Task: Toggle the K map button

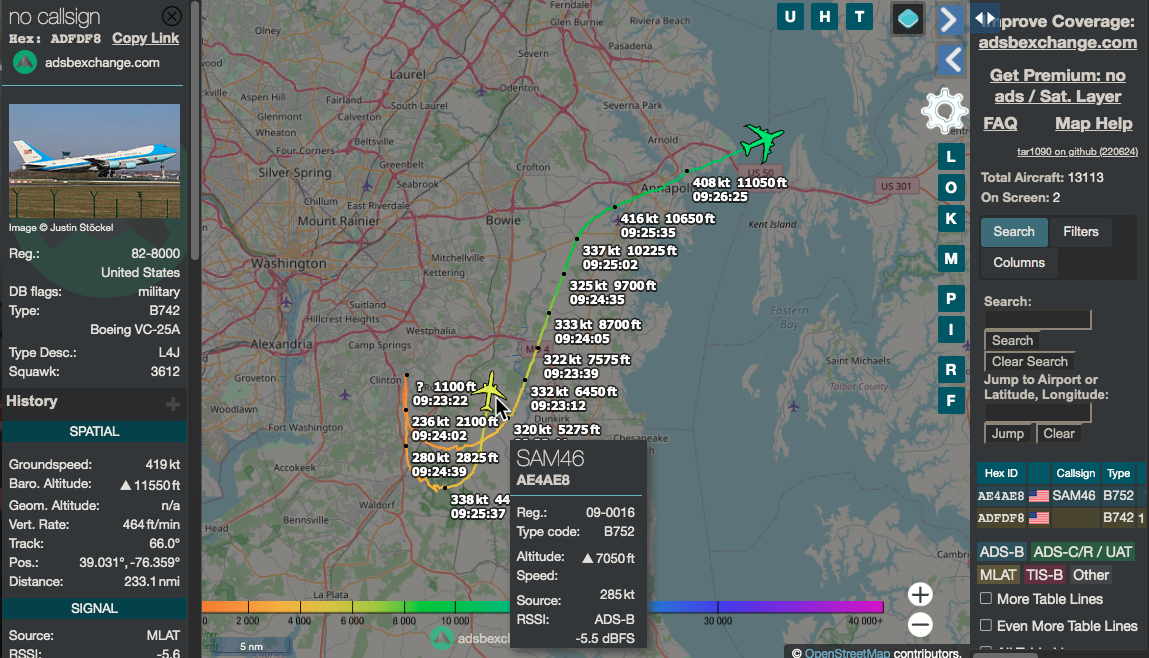Action: [951, 218]
